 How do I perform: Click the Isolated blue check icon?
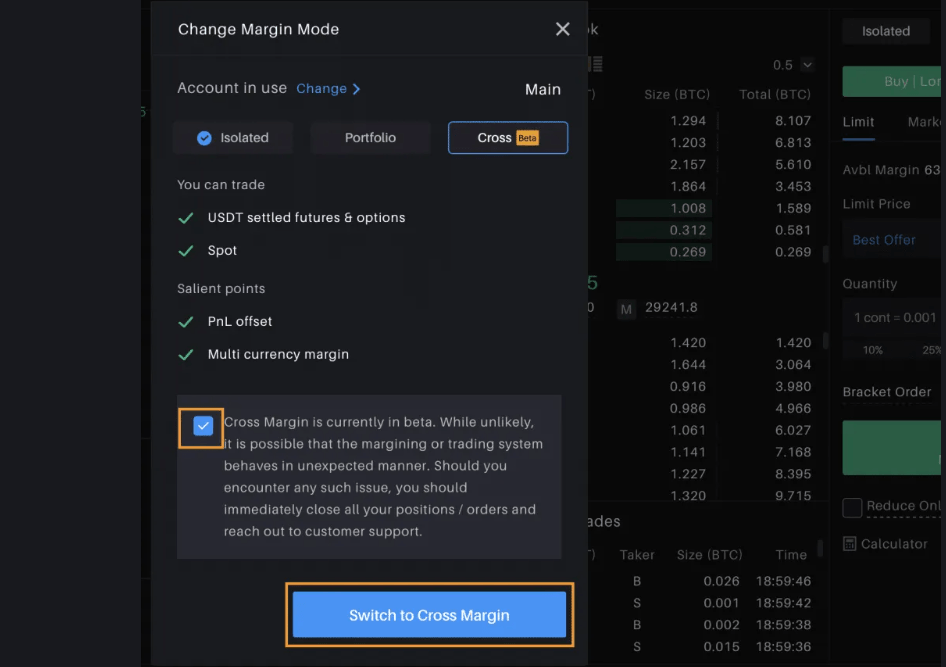coord(204,138)
